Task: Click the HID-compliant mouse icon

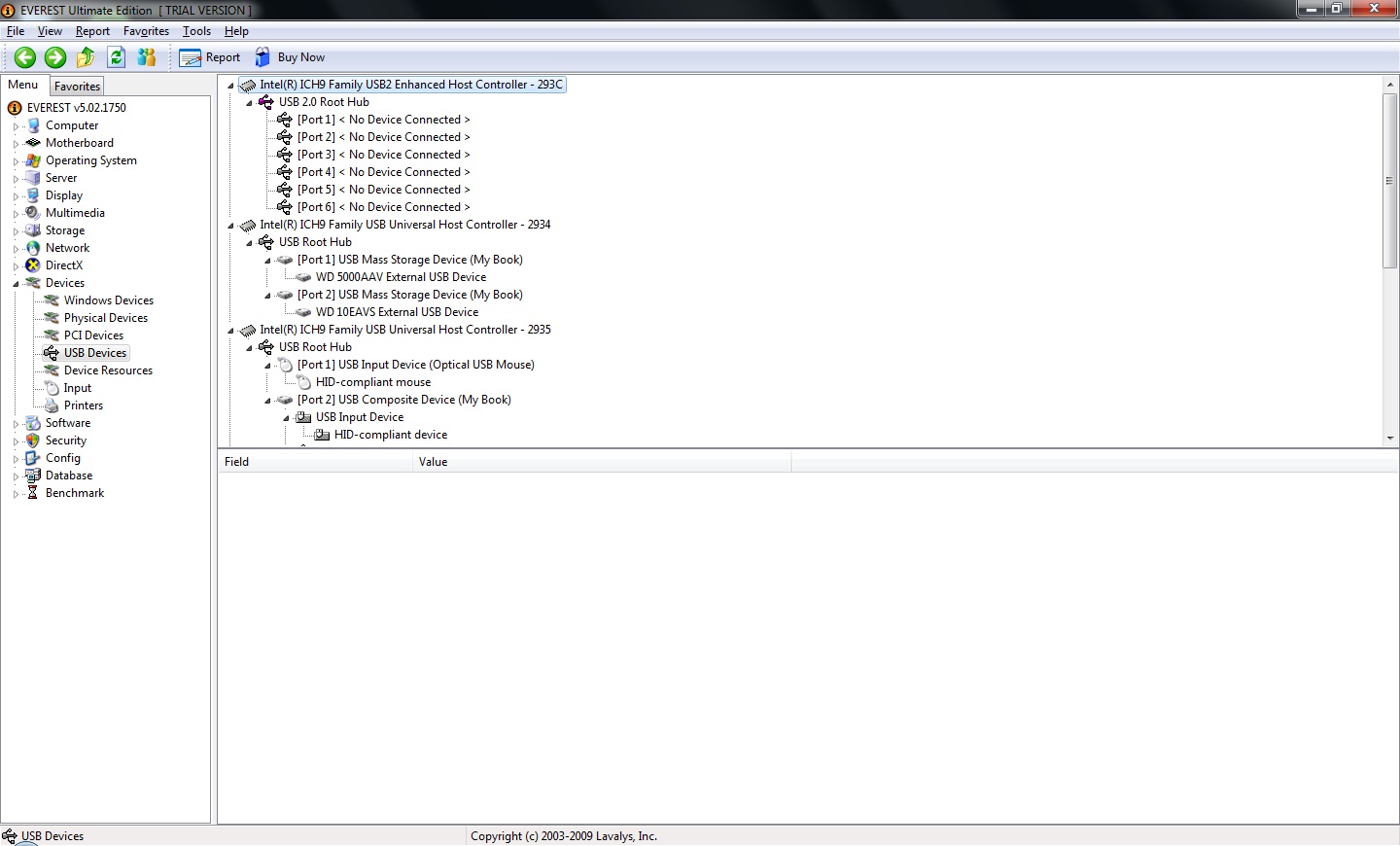Action: [x=303, y=382]
